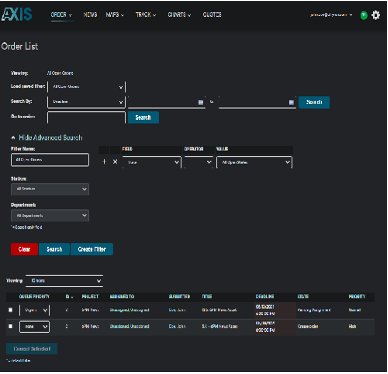Open the CHARTS menu
The width and height of the screenshot is (388, 374).
(179, 15)
